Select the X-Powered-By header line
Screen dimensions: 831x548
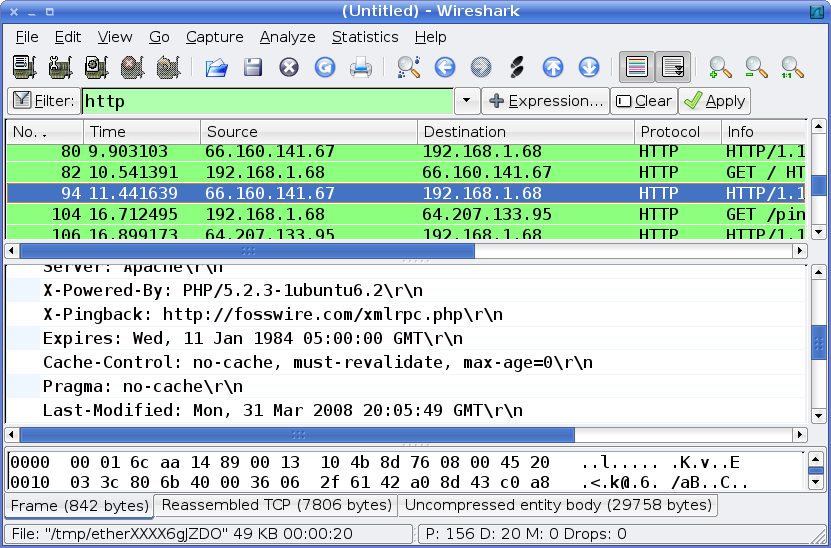(406, 290)
